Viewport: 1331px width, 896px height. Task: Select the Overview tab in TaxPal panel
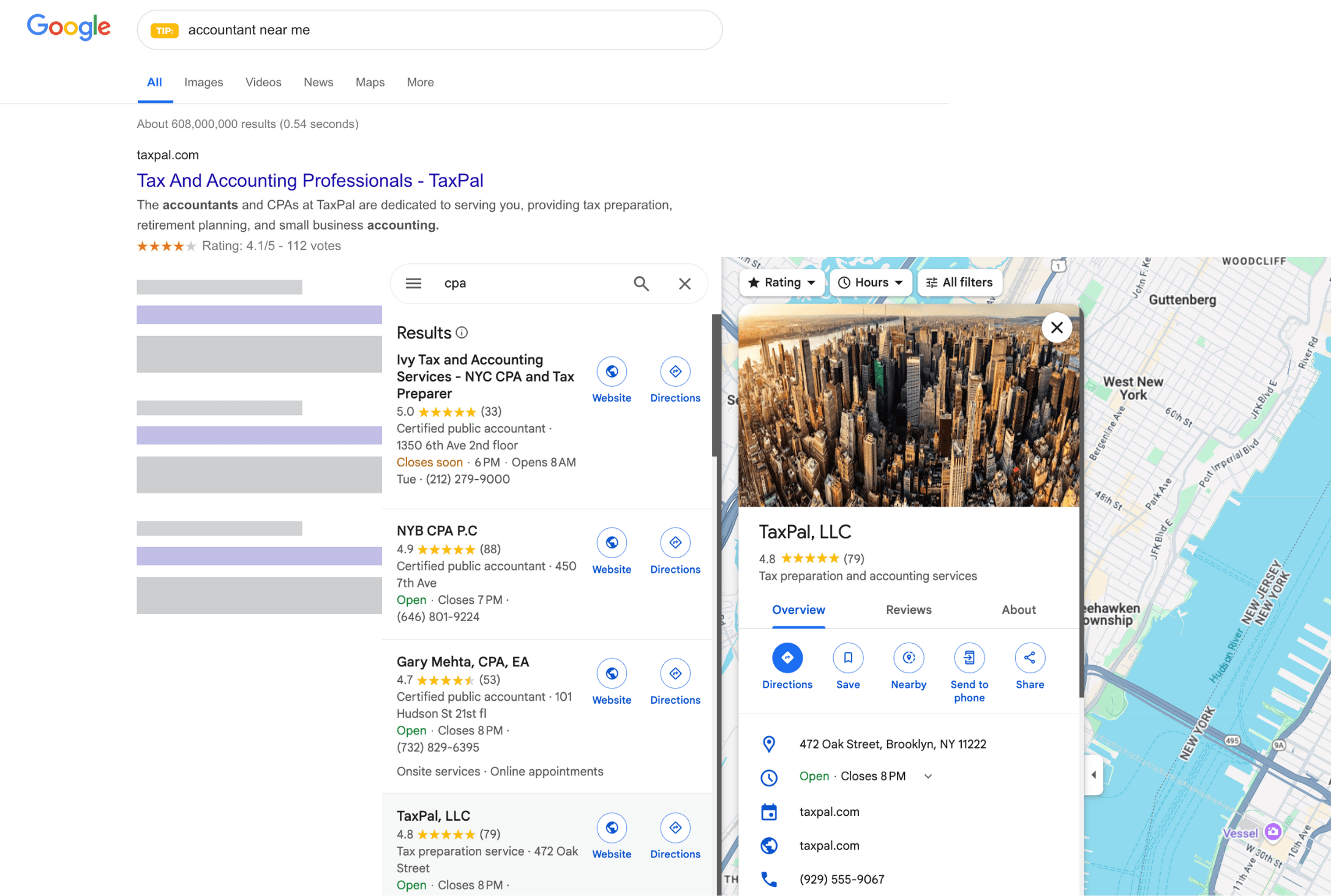pyautogui.click(x=798, y=610)
